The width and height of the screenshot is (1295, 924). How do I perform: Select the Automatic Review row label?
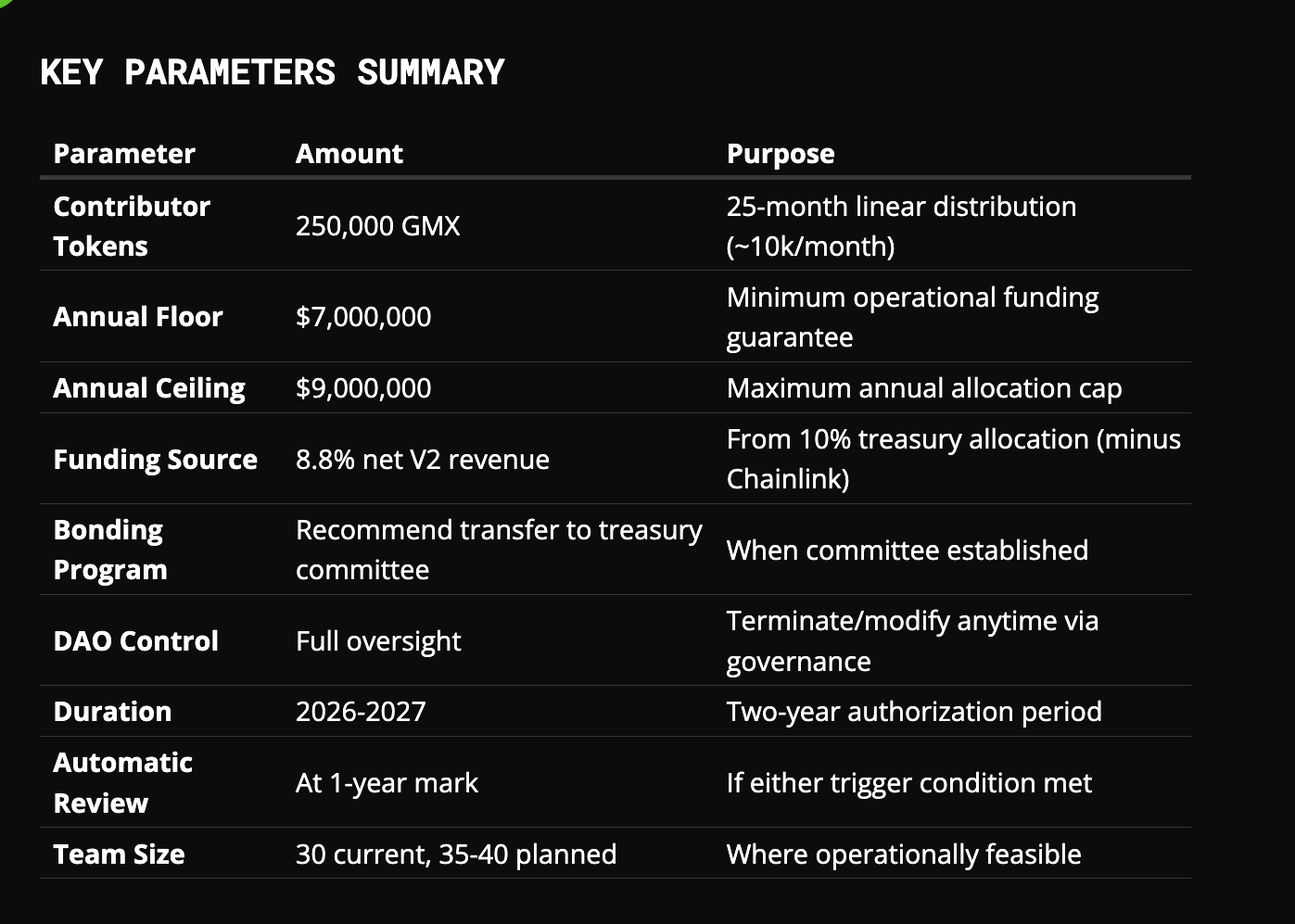122,783
